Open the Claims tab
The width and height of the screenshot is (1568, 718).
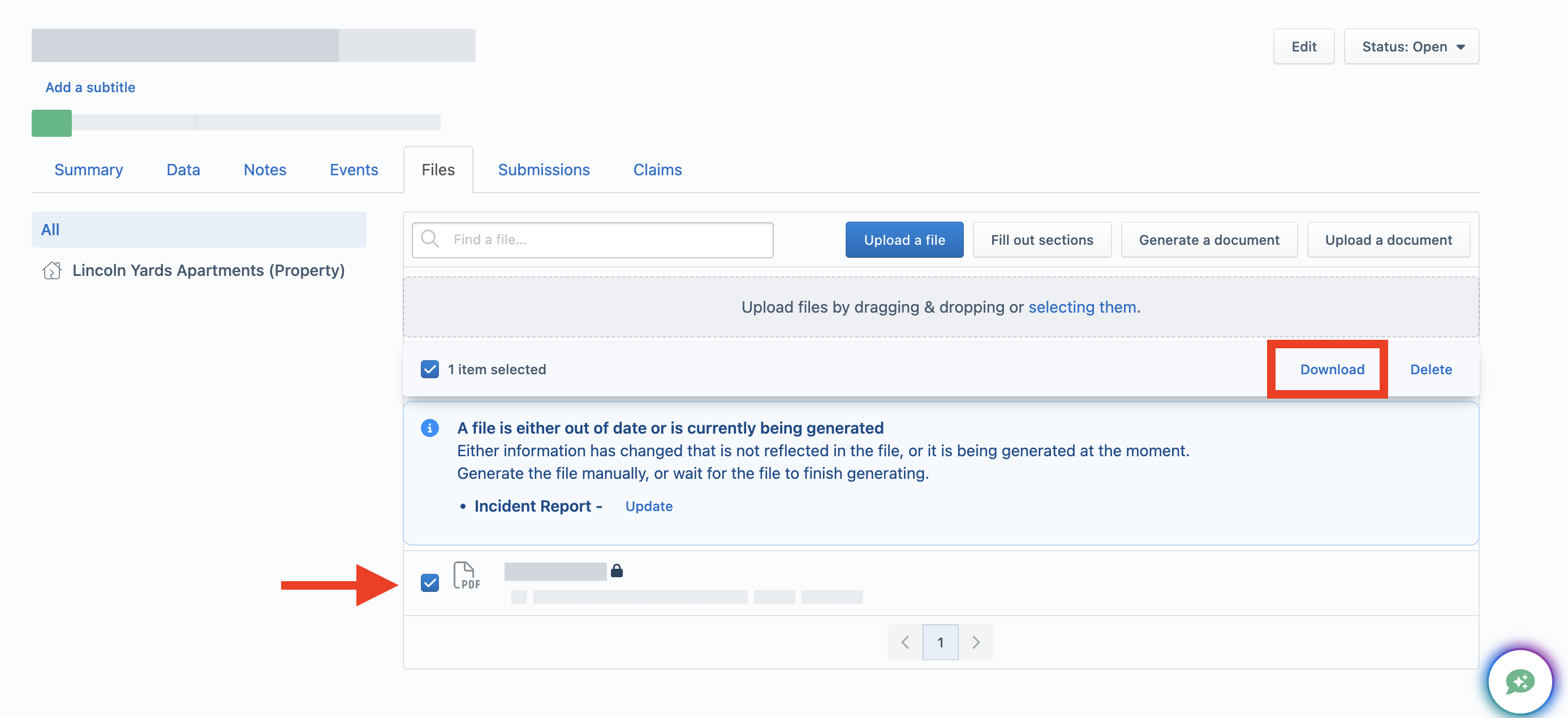point(657,170)
